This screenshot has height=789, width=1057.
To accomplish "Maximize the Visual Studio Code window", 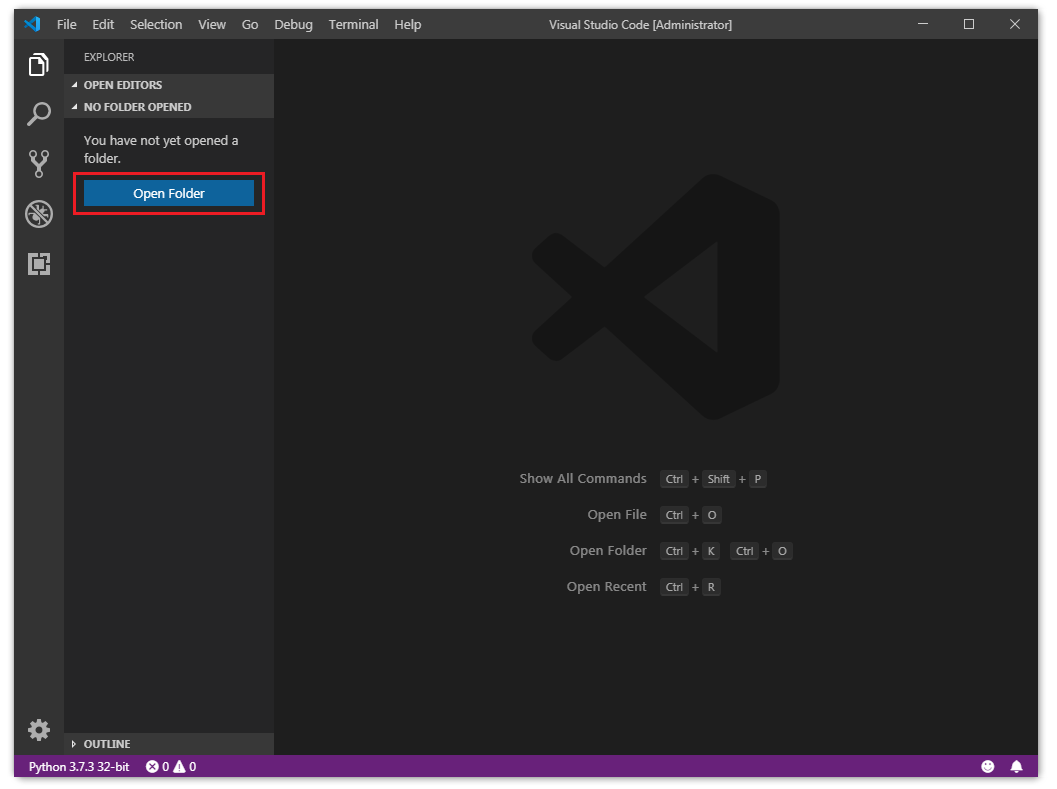I will [x=969, y=24].
